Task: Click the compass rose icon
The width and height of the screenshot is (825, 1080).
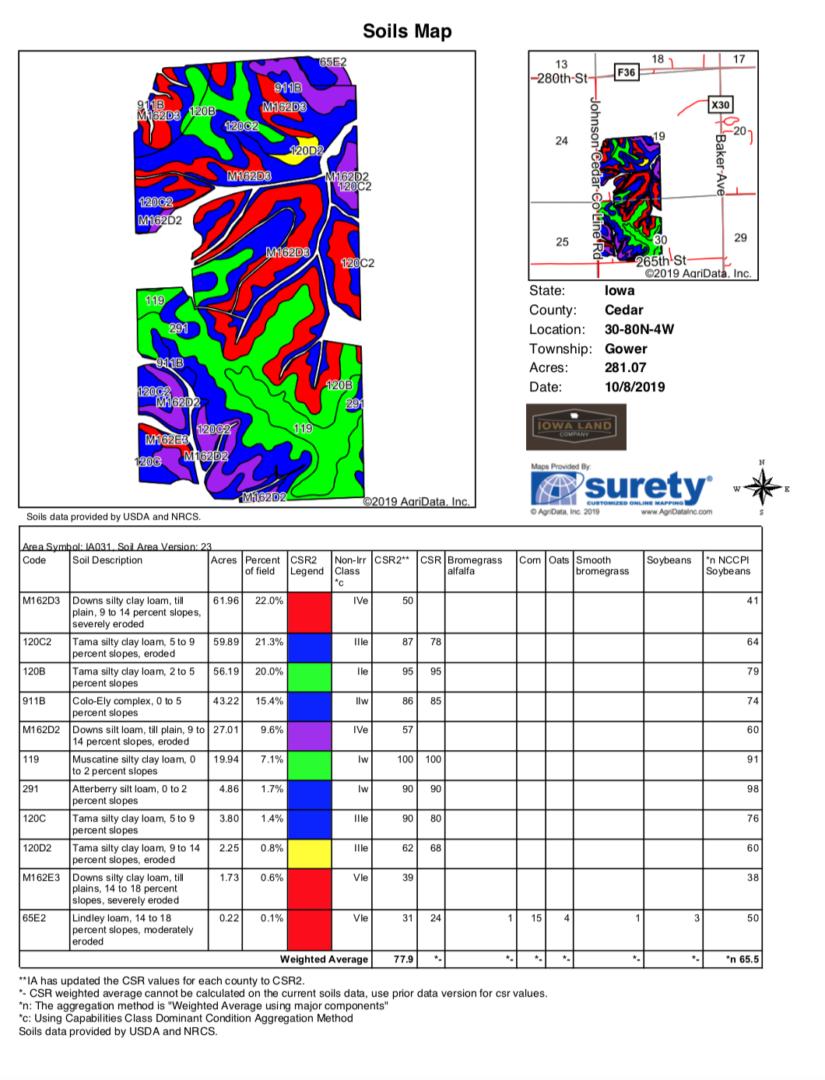Action: click(761, 488)
